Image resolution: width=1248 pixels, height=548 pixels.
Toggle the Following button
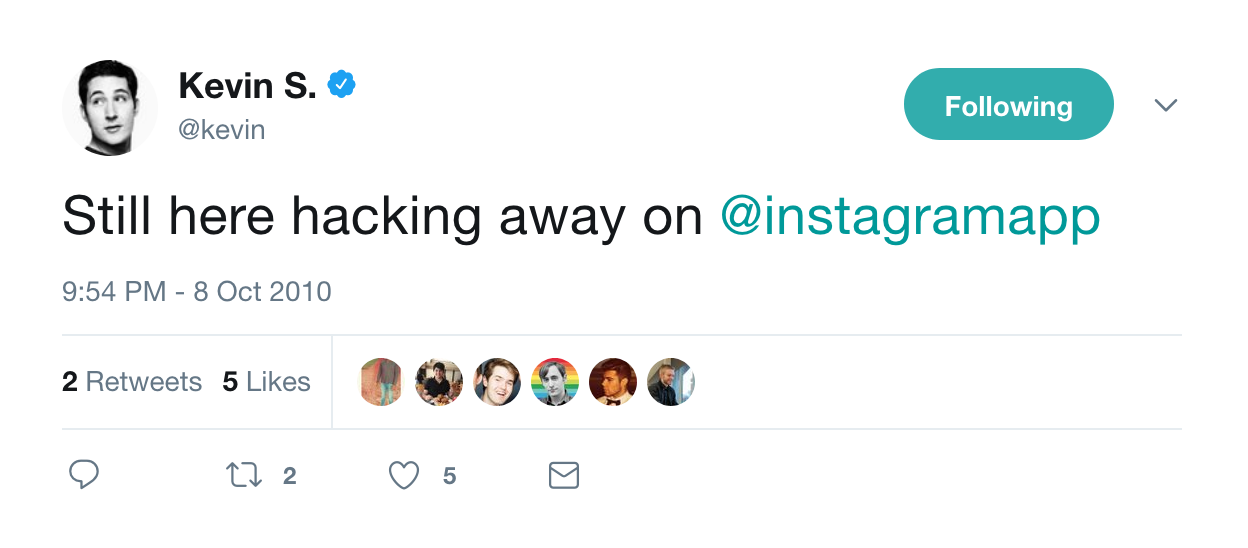click(1008, 105)
